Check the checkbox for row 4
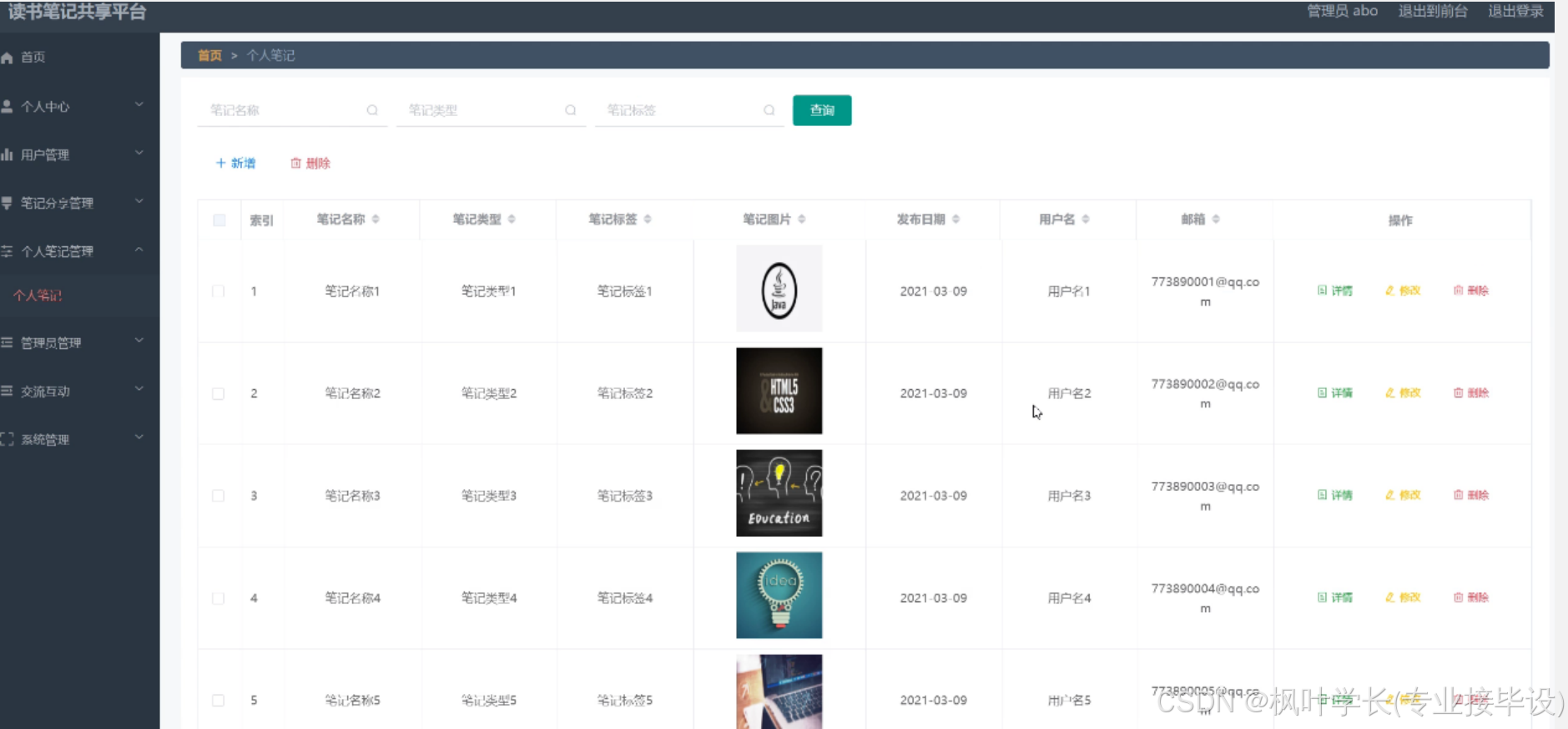Viewport: 1568px width, 729px height. point(219,598)
